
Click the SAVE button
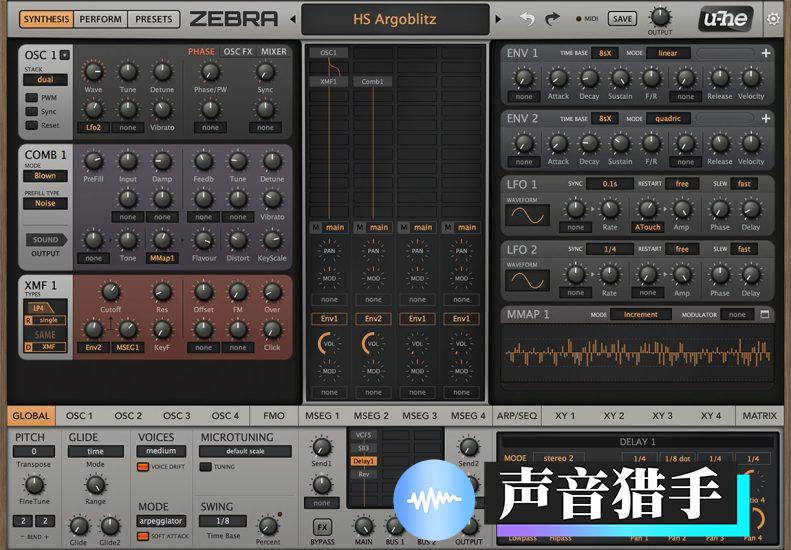[x=622, y=19]
